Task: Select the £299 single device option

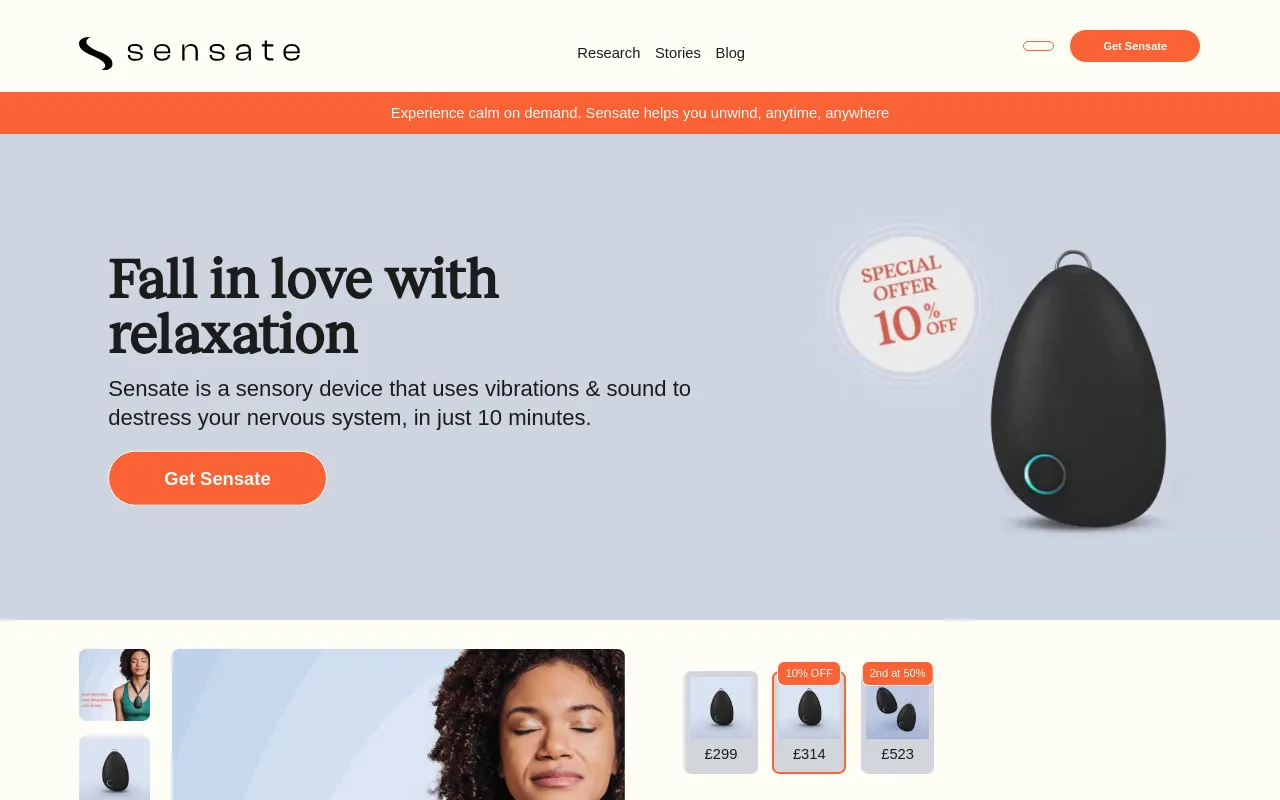Action: coord(721,722)
